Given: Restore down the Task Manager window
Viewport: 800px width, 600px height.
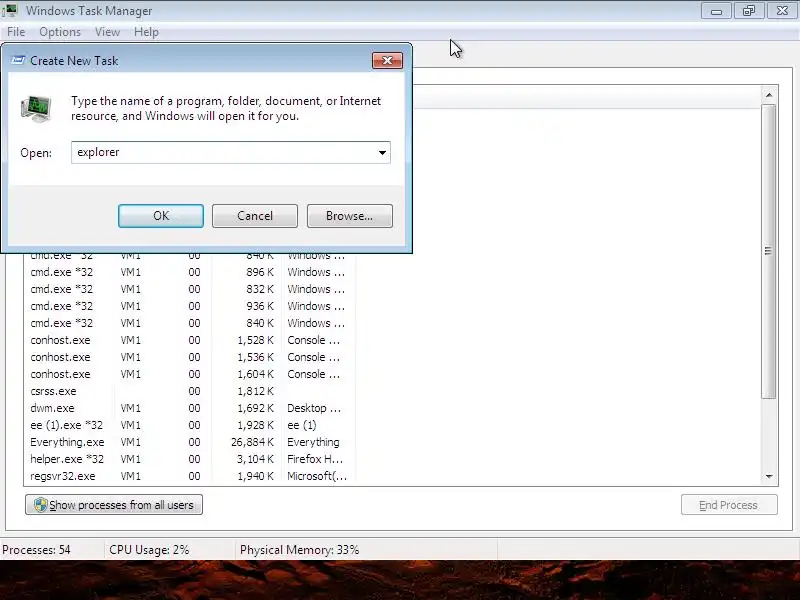Looking at the screenshot, I should click(748, 11).
